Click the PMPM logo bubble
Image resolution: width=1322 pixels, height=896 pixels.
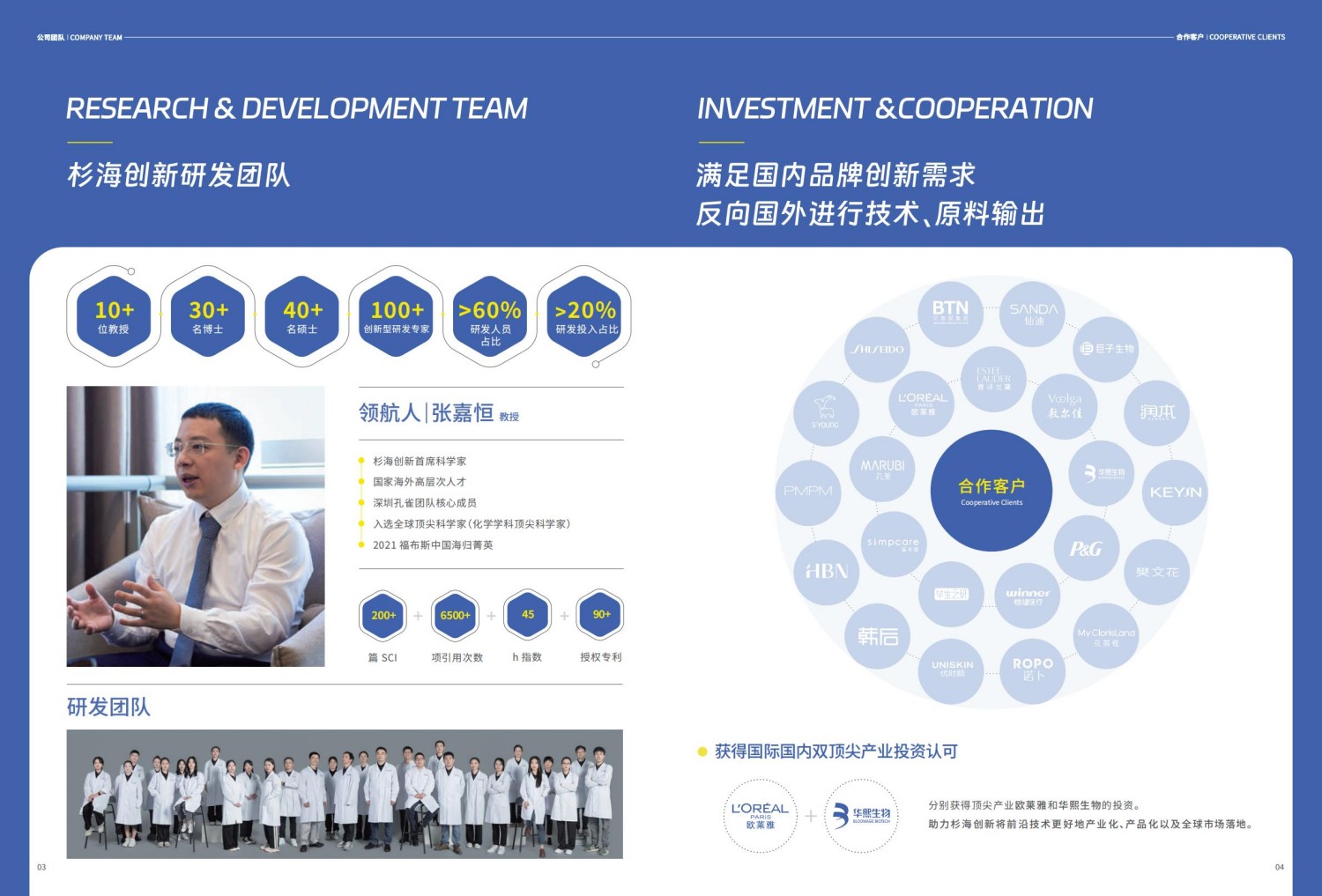pos(808,492)
